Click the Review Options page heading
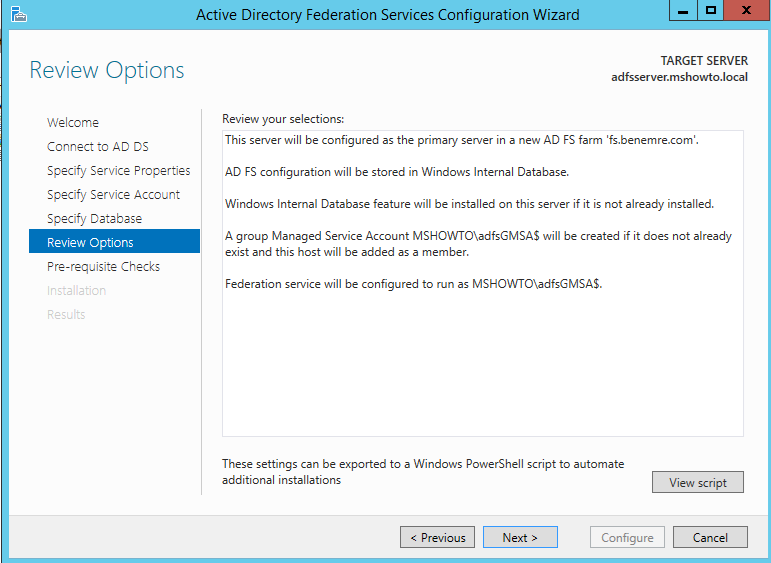This screenshot has height=563, width=771. (x=107, y=70)
